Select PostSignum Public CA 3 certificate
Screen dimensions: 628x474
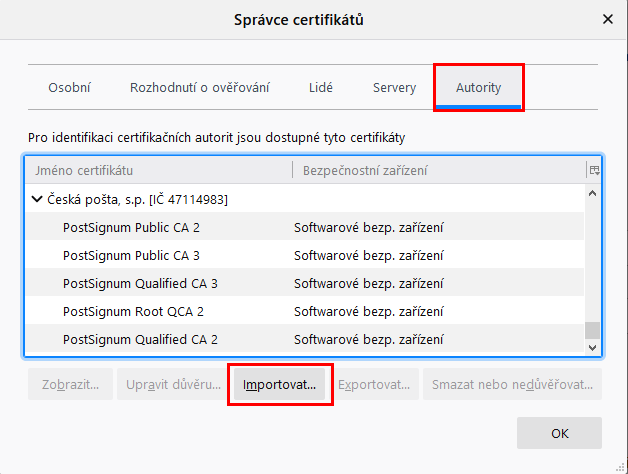(x=131, y=255)
